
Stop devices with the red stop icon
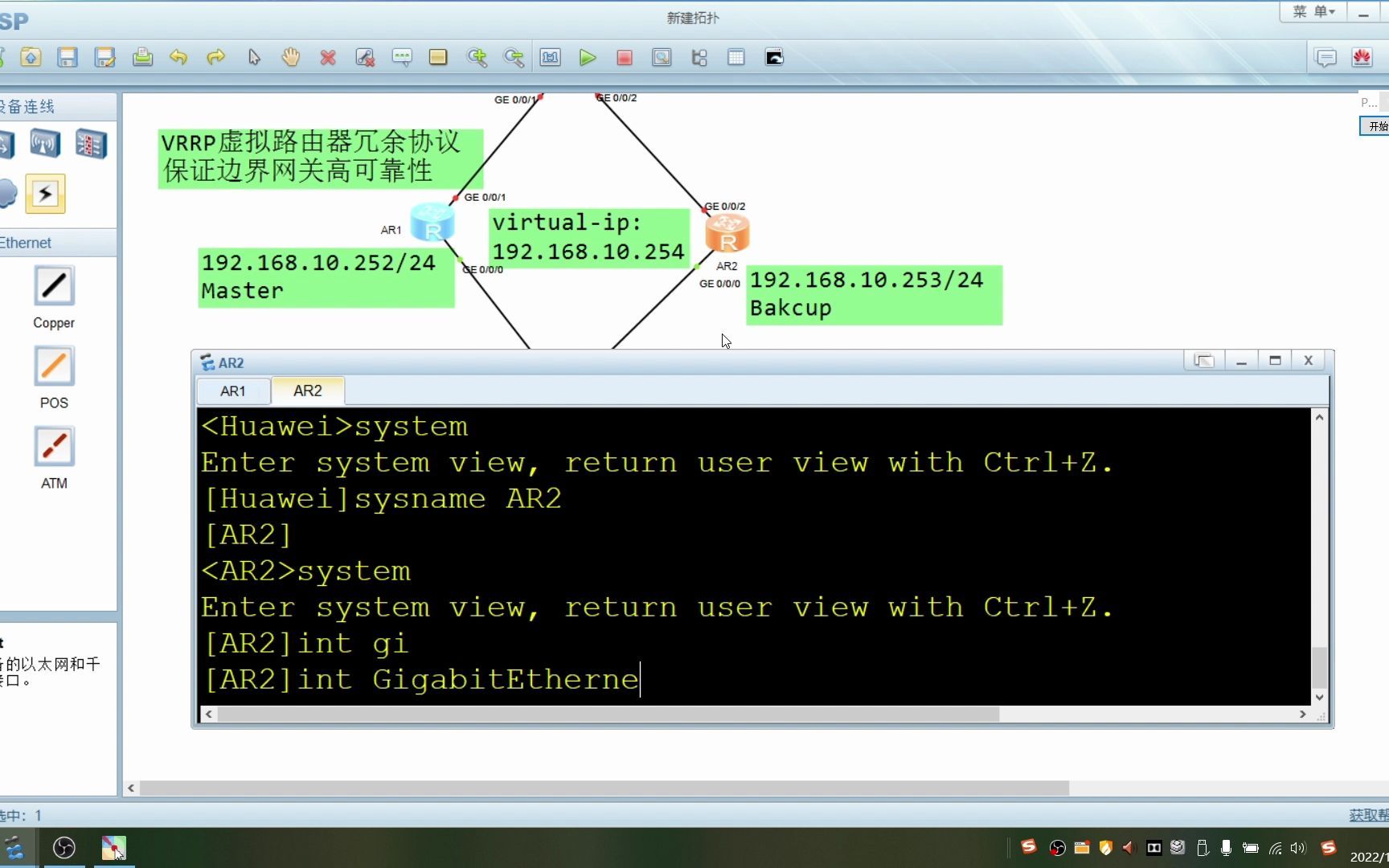point(624,57)
